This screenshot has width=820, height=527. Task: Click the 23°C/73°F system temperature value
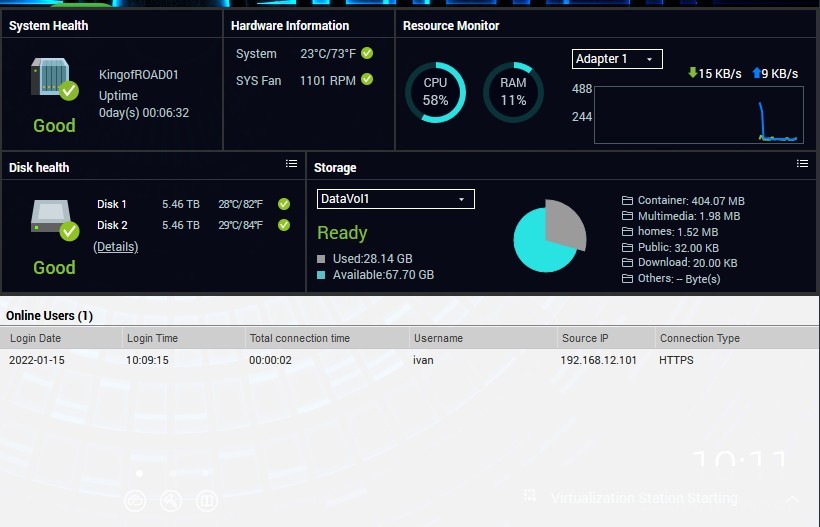click(328, 54)
